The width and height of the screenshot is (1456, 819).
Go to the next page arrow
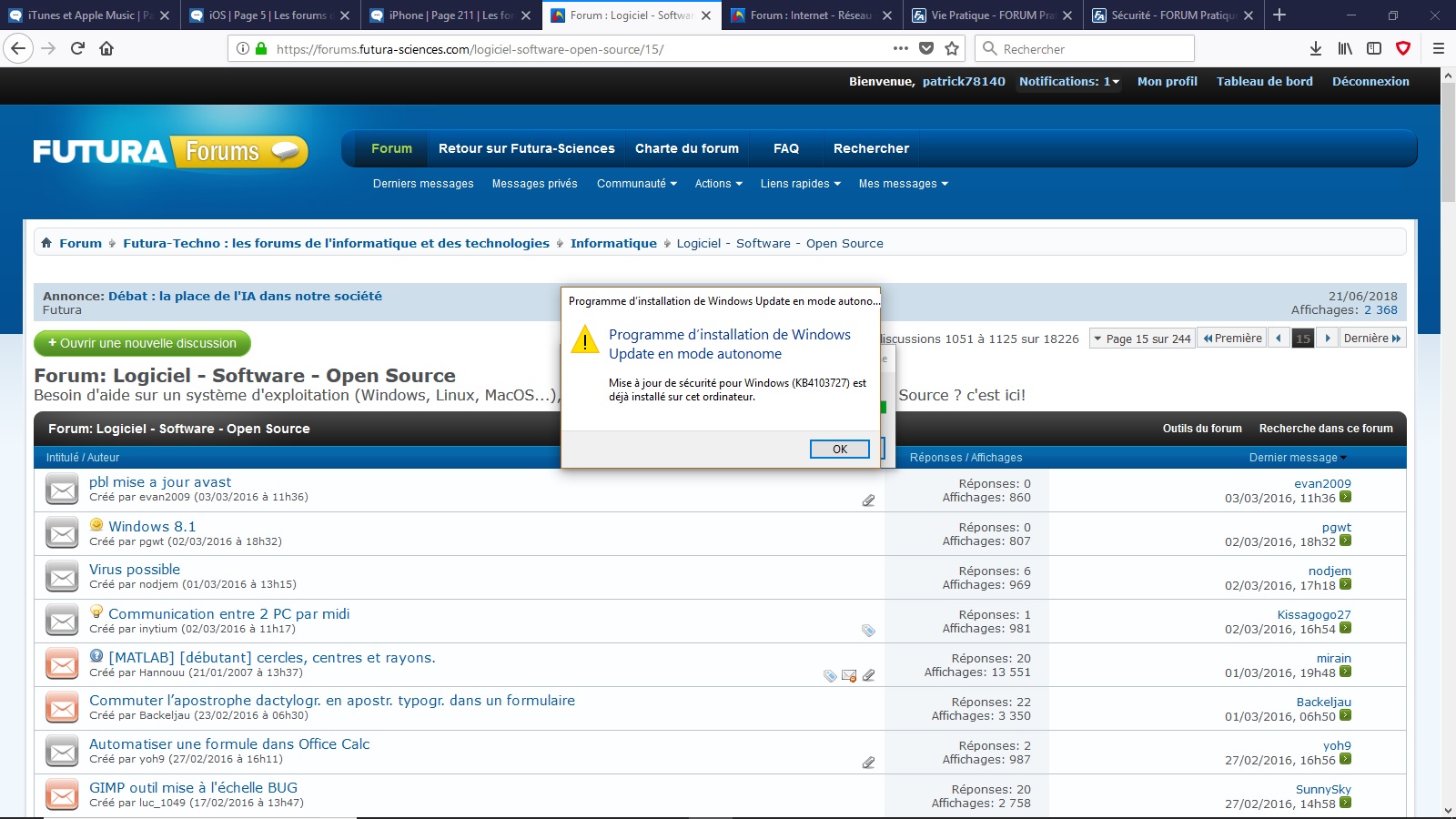tap(1328, 339)
